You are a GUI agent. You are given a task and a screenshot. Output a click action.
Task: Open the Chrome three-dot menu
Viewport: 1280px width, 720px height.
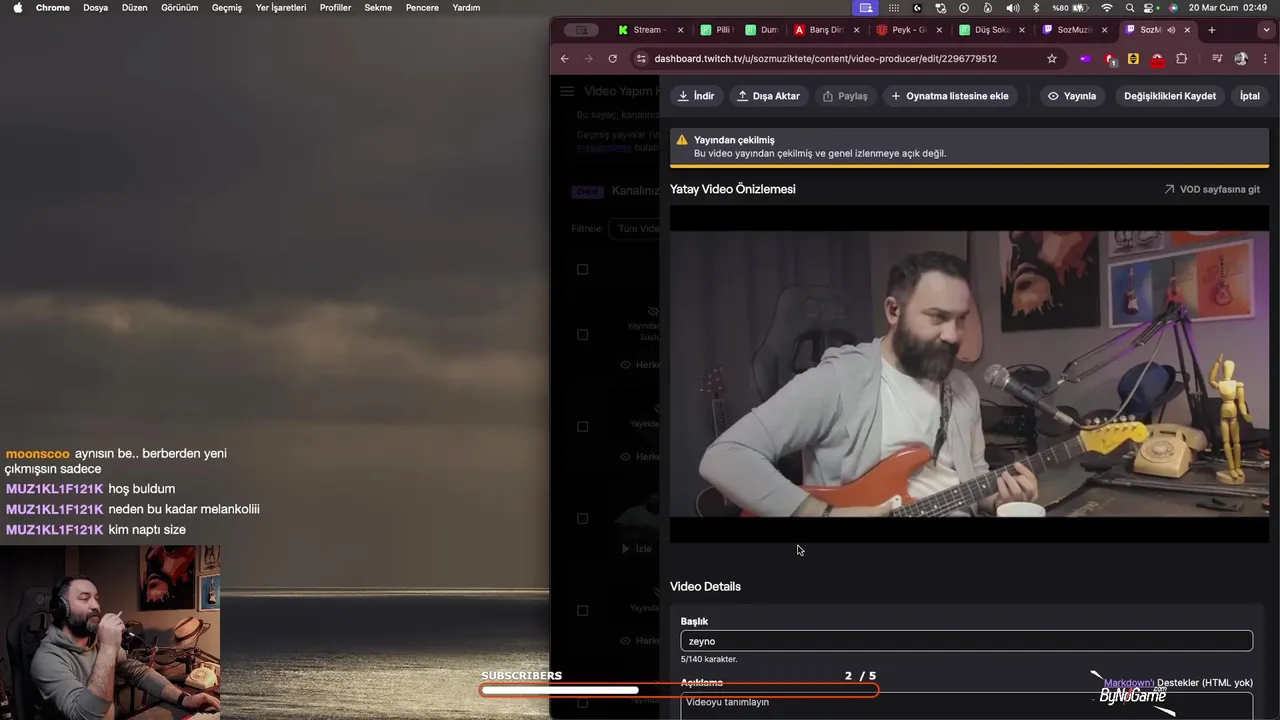click(1265, 59)
